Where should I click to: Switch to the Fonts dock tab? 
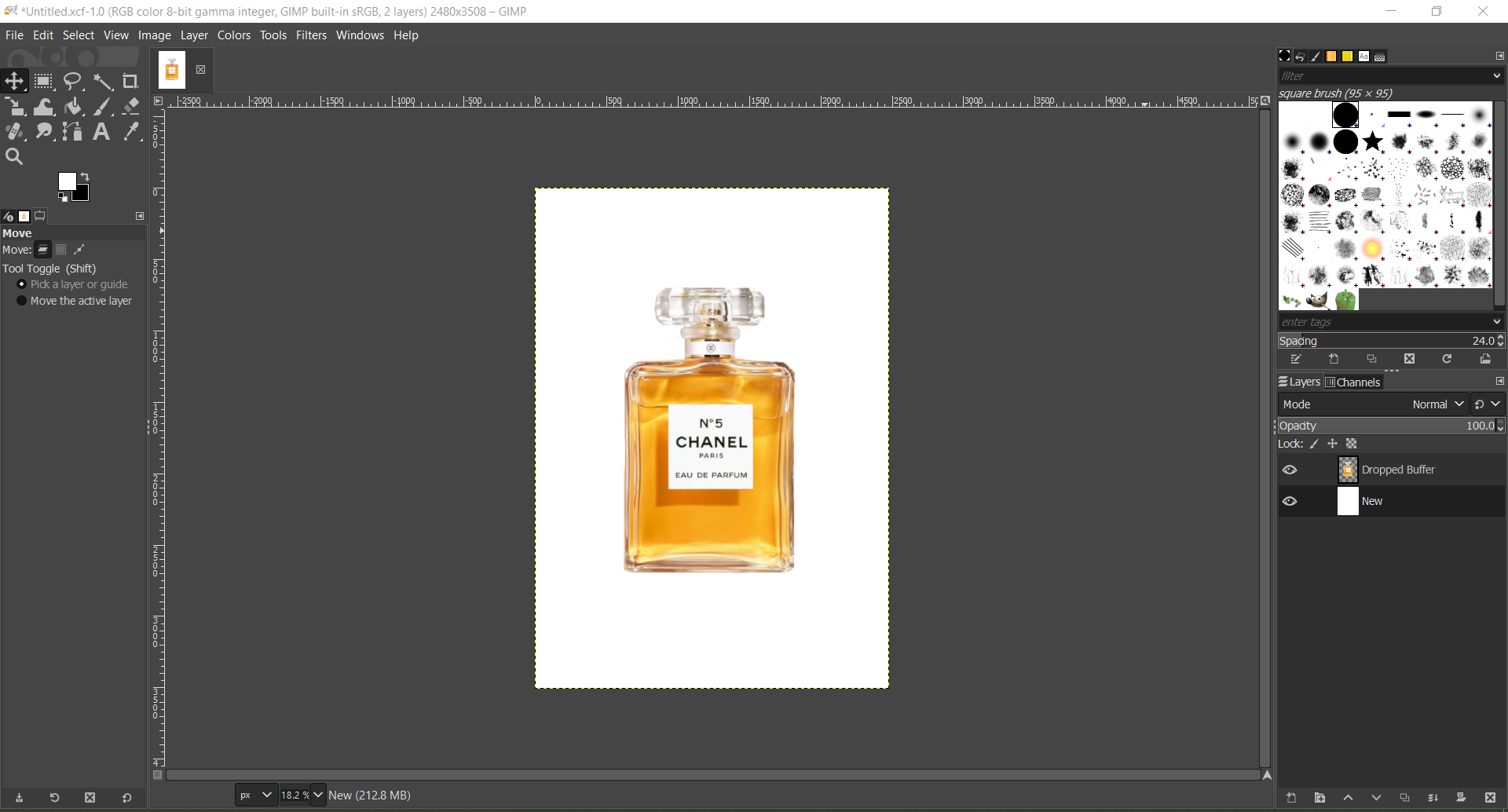tap(1364, 57)
